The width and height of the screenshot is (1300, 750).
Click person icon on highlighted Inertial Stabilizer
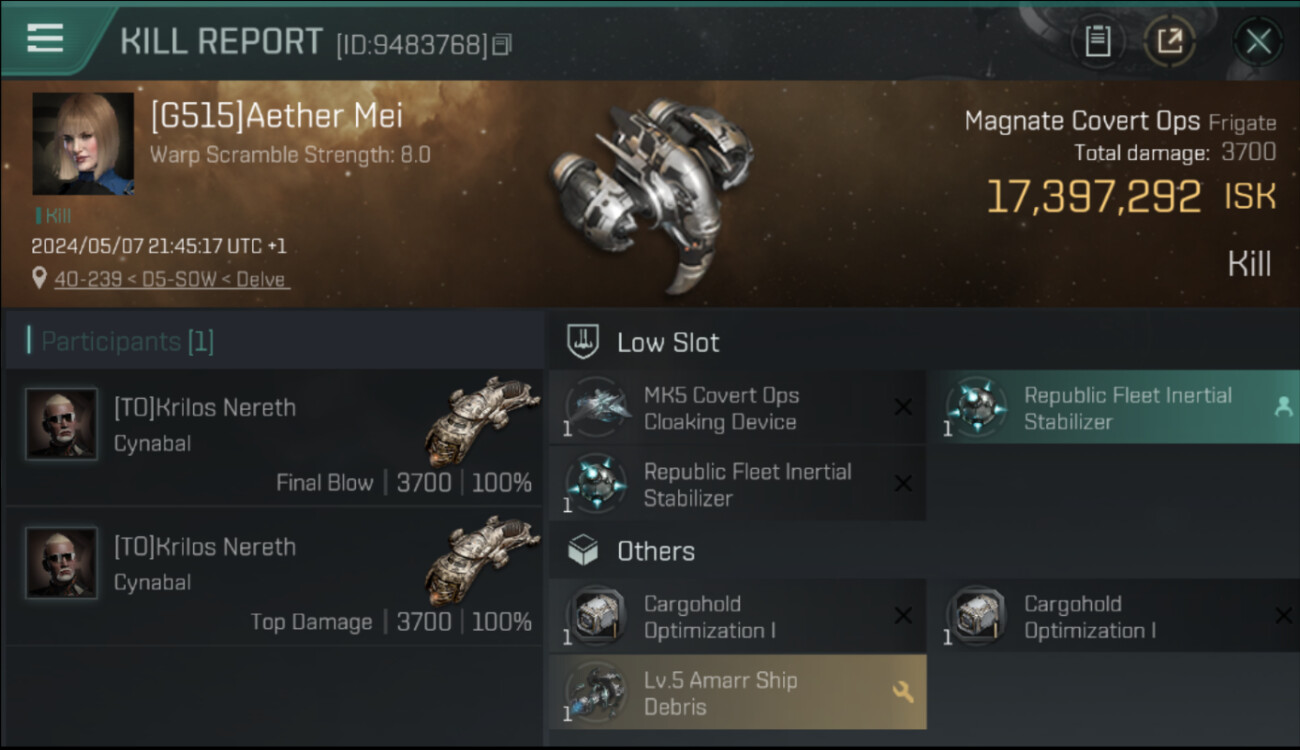[1283, 406]
